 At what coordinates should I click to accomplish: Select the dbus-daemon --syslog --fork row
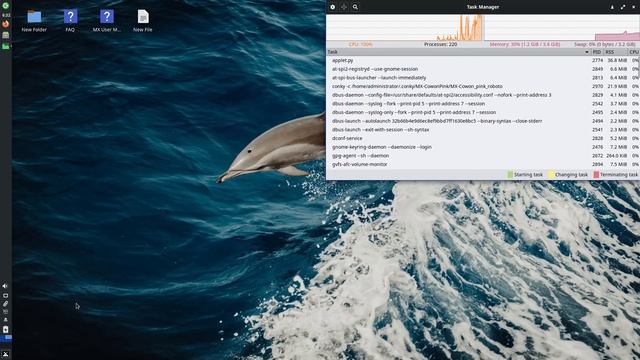(483, 104)
